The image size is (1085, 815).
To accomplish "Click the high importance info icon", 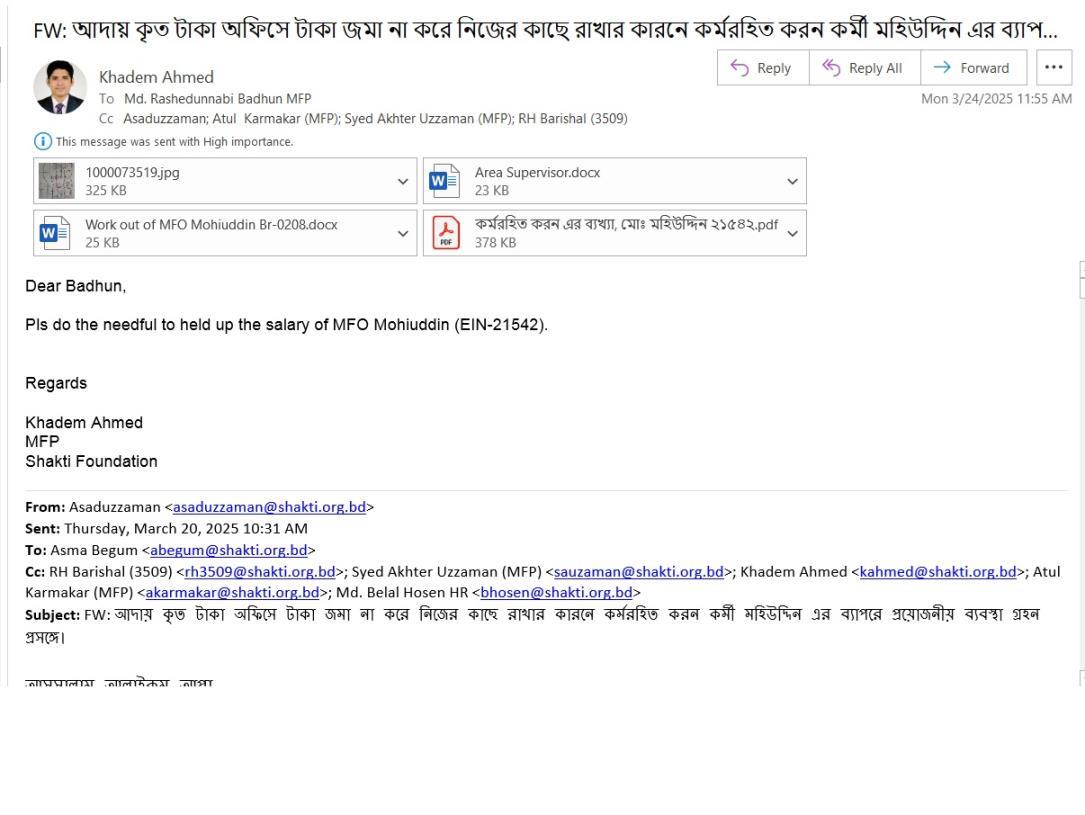I will pyautogui.click(x=42, y=141).
